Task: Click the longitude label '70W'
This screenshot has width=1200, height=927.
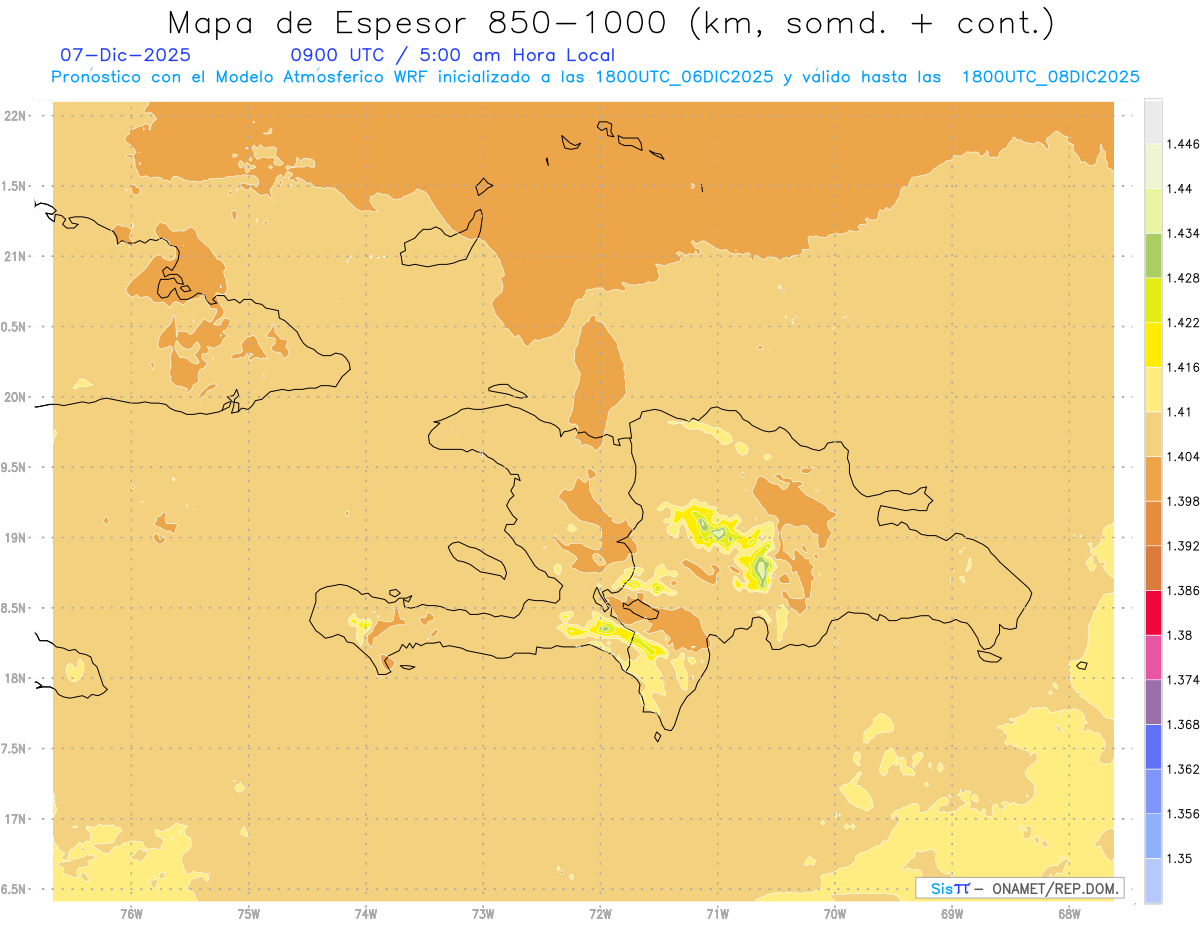Action: pyautogui.click(x=835, y=914)
